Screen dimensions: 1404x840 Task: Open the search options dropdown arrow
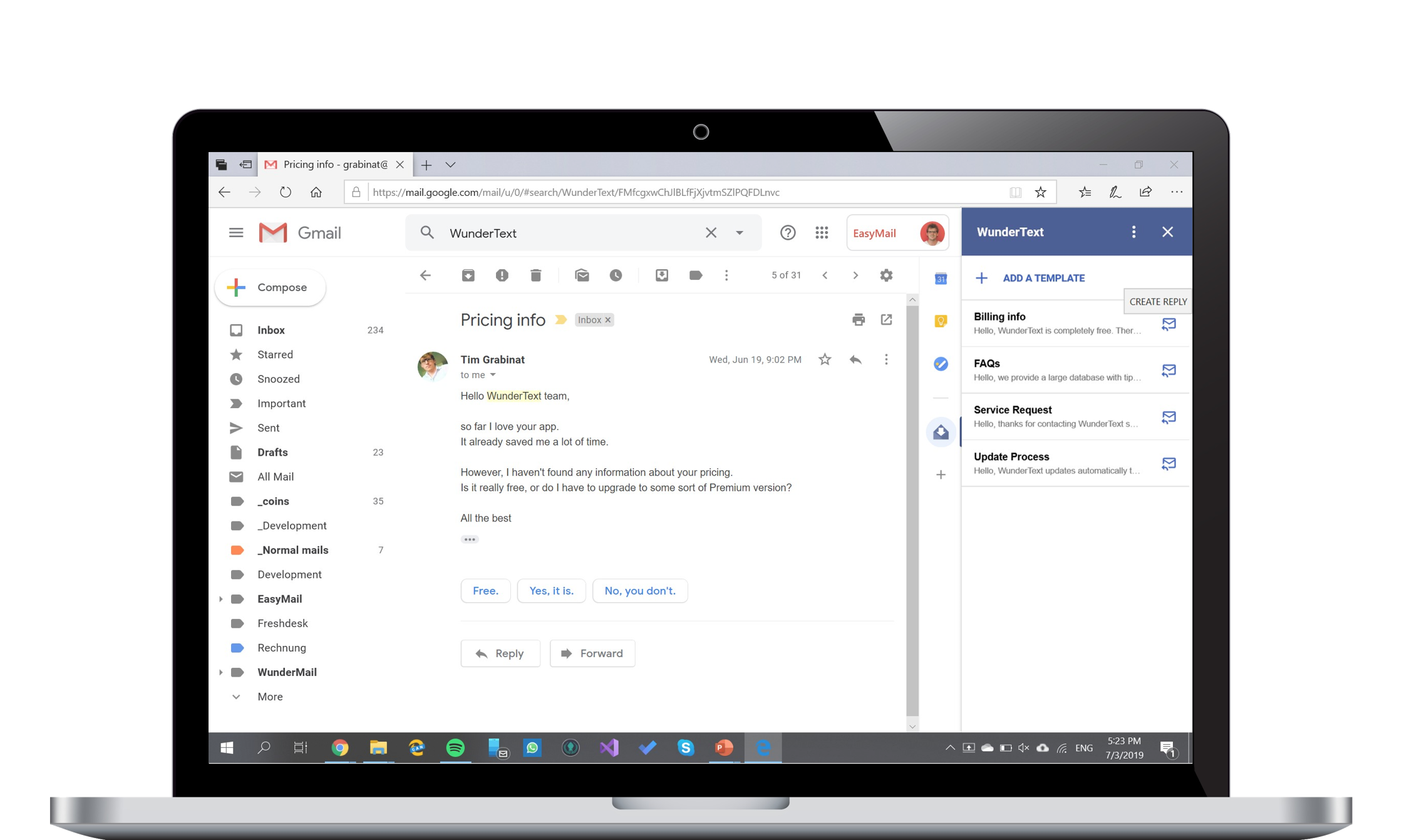[740, 232]
